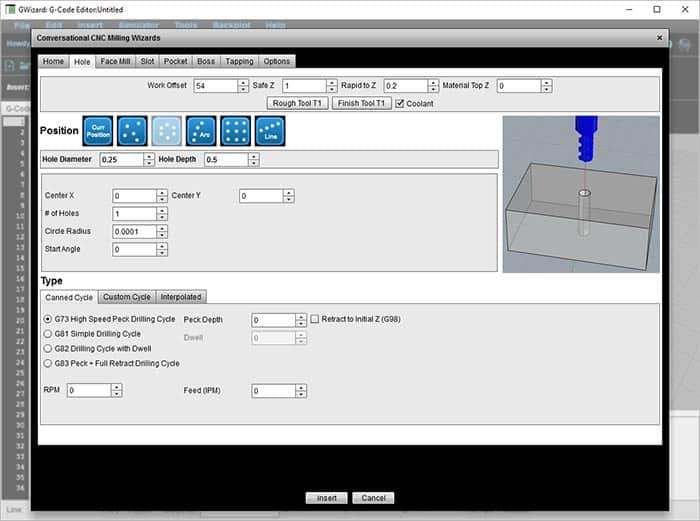Select the circle hole pattern icon

[167, 131]
